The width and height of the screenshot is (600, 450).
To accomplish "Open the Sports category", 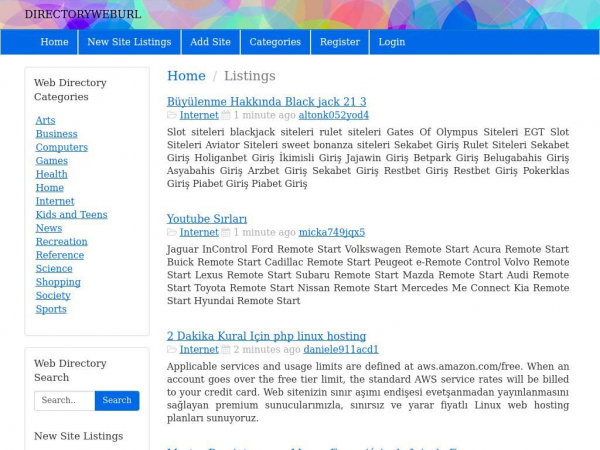I will click(51, 309).
